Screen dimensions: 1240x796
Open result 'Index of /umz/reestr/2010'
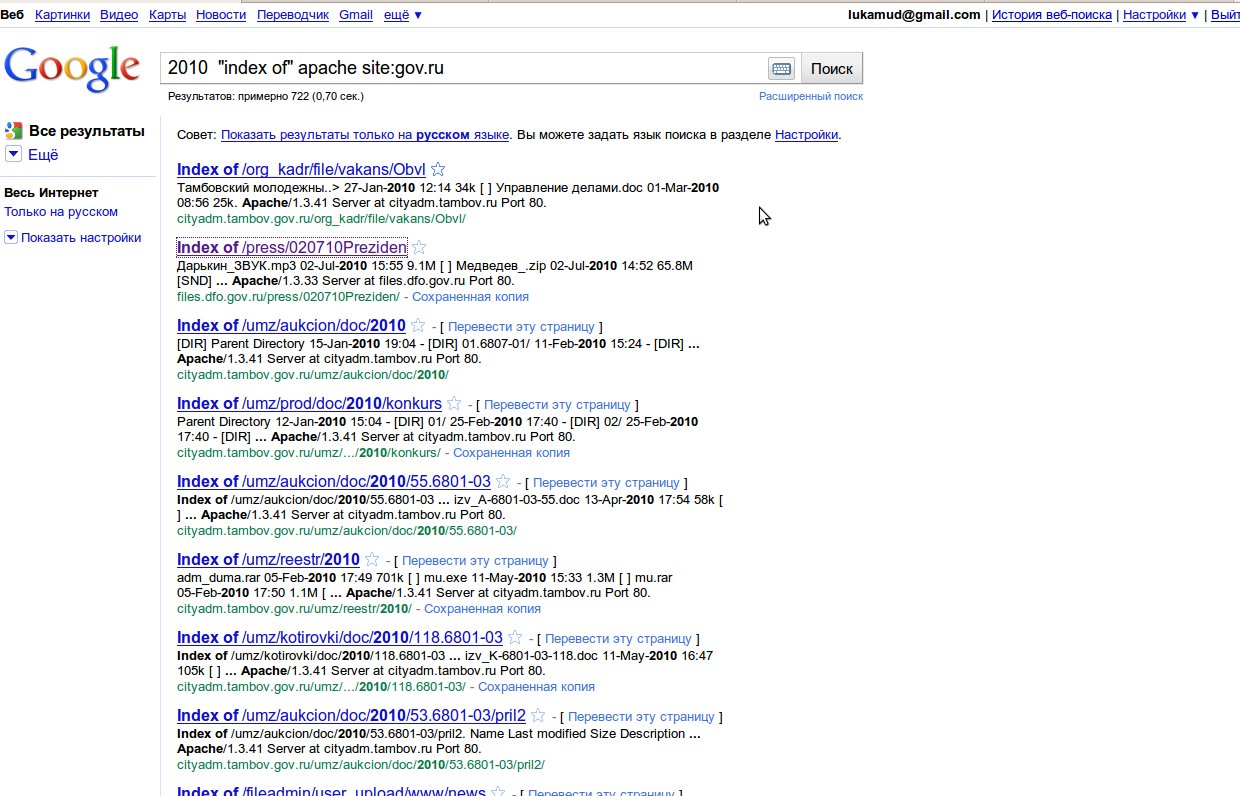click(x=268, y=559)
